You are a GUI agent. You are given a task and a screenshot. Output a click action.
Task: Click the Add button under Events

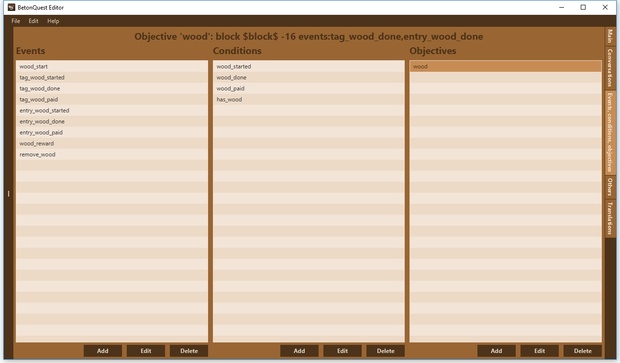point(102,351)
